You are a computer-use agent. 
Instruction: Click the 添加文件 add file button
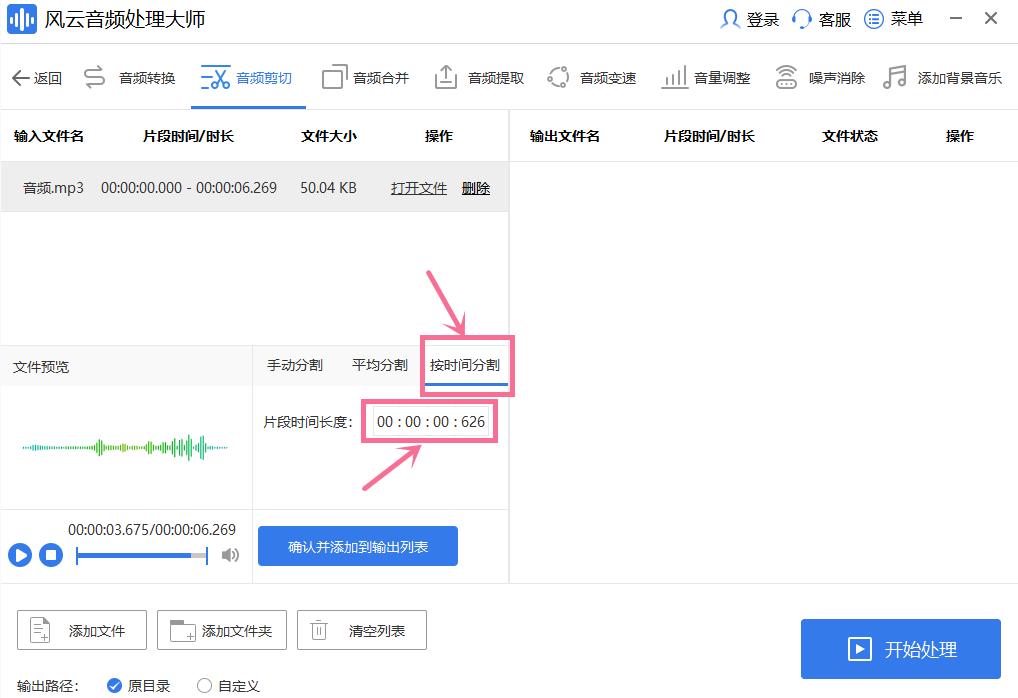point(82,630)
